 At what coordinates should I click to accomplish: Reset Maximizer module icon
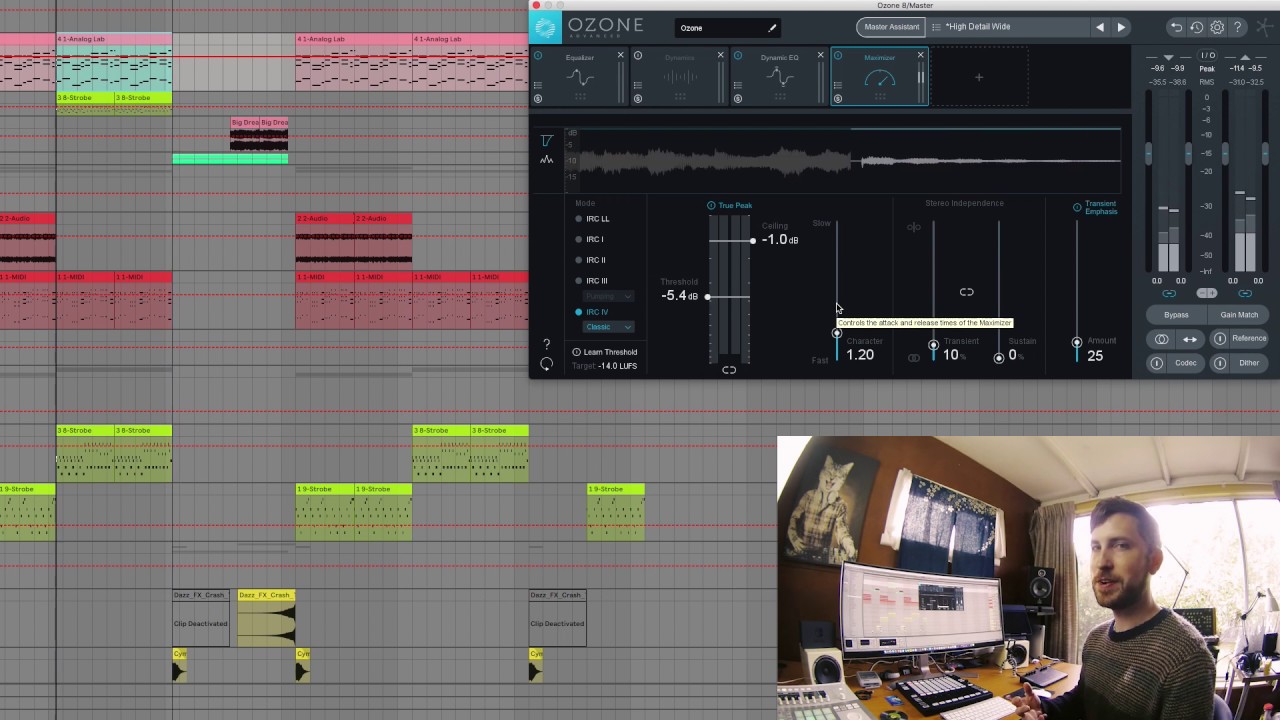point(546,364)
